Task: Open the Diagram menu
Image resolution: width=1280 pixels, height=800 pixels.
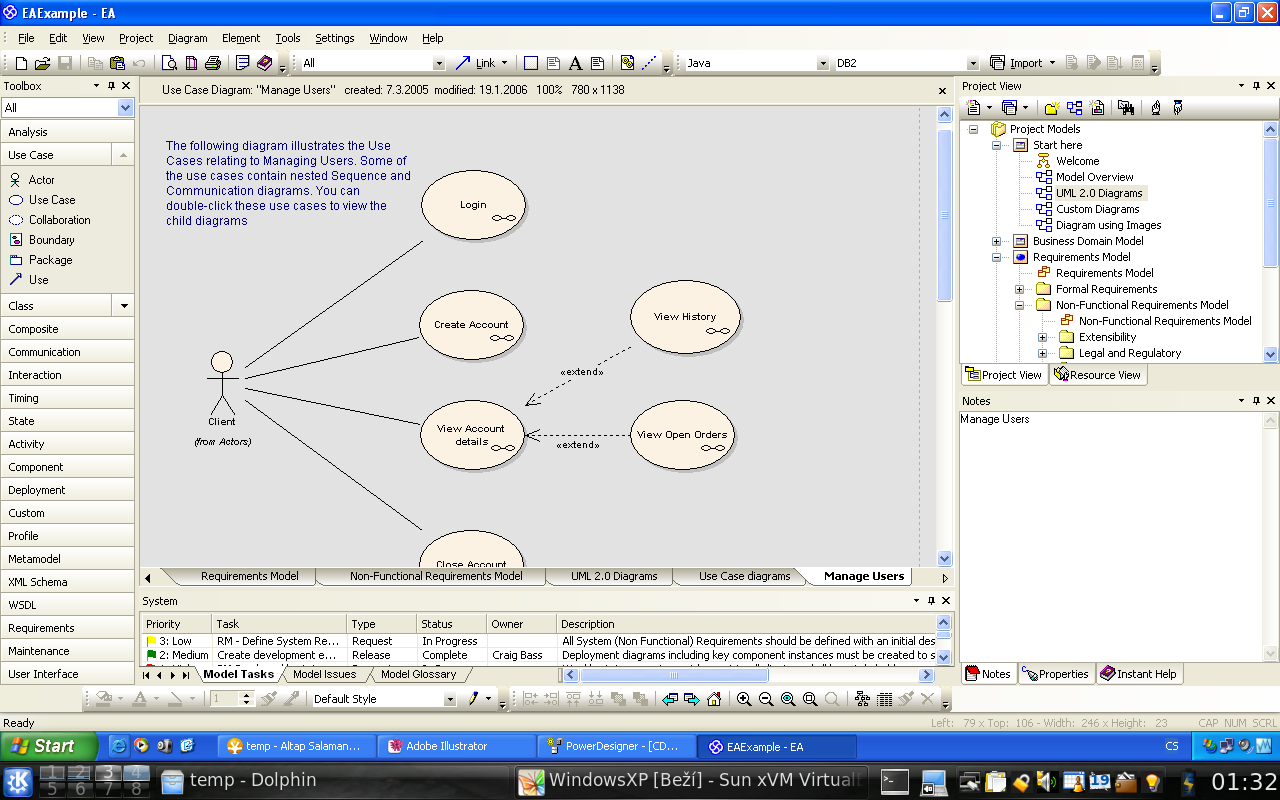Action: point(188,38)
